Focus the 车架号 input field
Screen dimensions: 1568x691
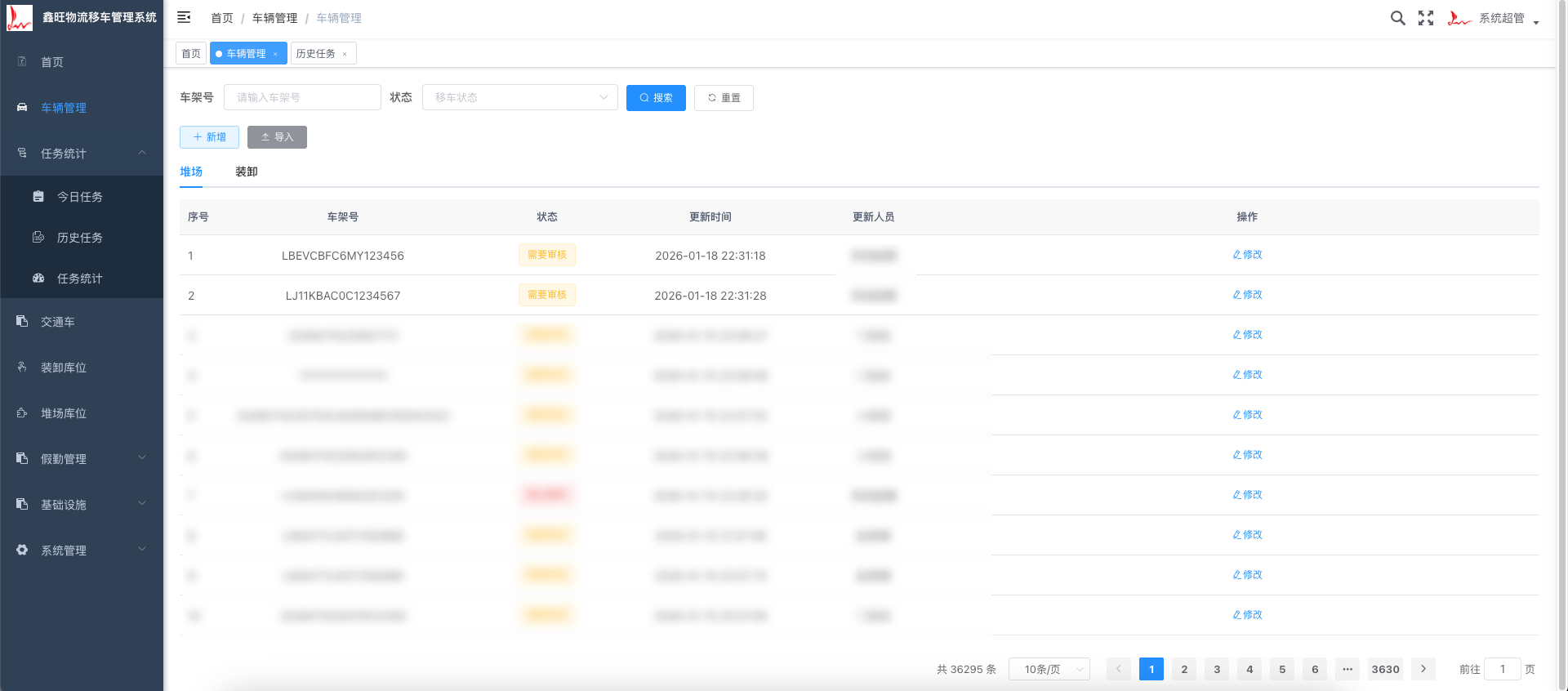coord(302,97)
